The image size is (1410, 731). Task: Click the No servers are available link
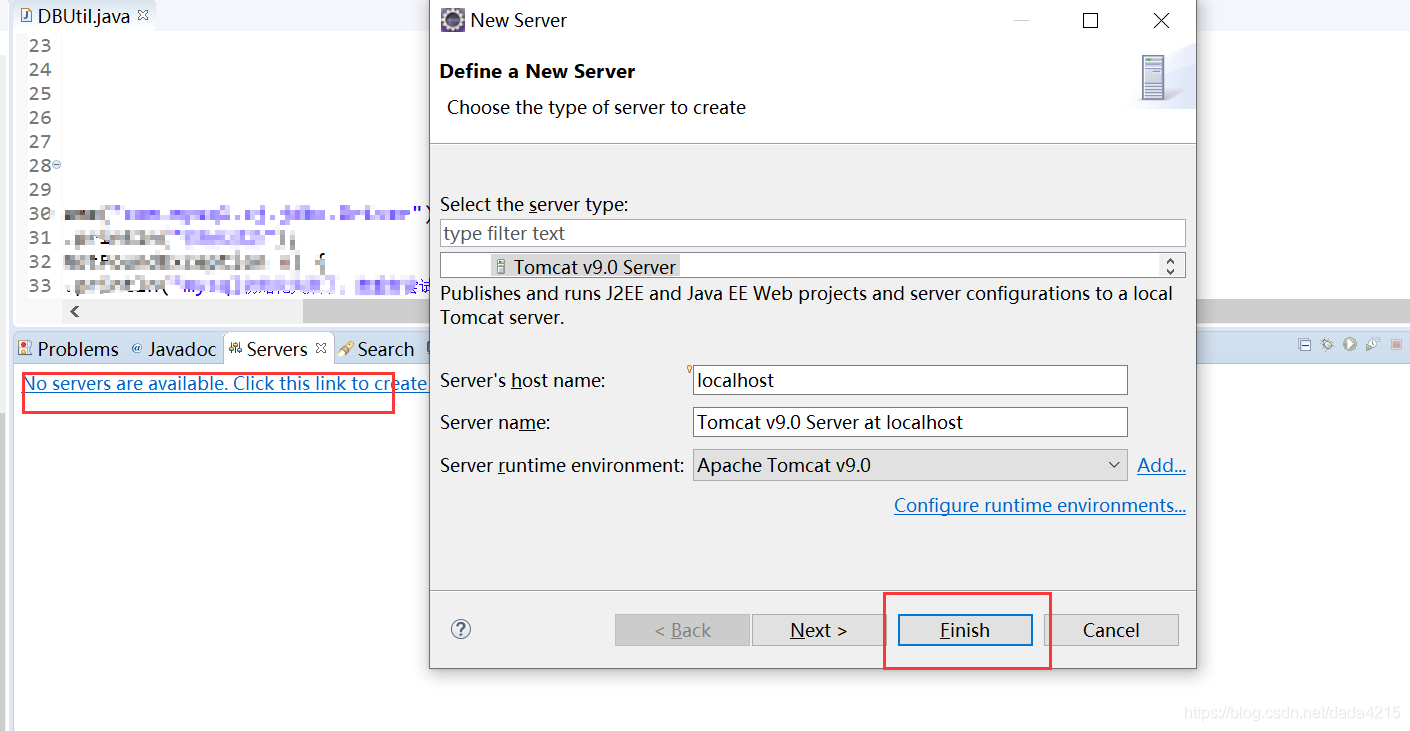coord(225,383)
